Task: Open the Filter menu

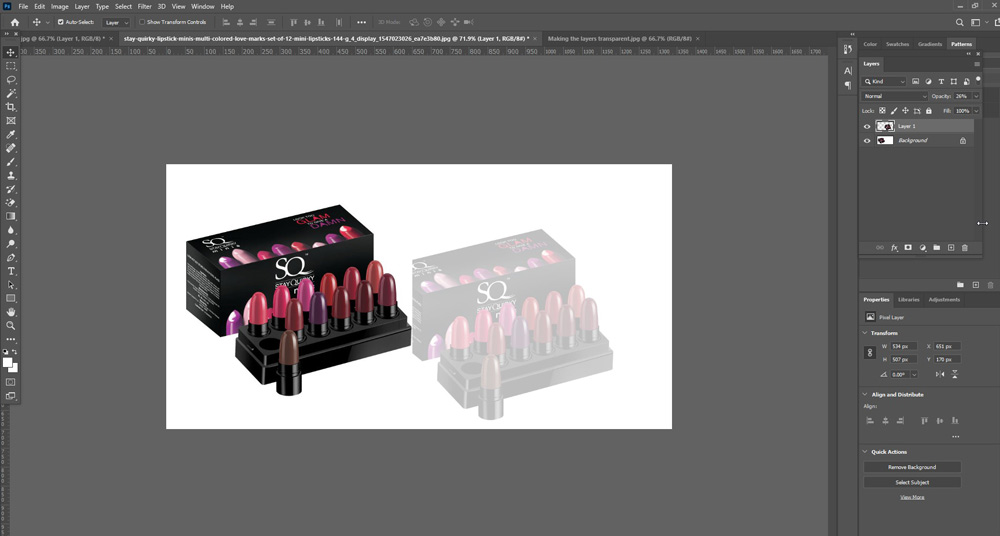Action: coord(145,6)
